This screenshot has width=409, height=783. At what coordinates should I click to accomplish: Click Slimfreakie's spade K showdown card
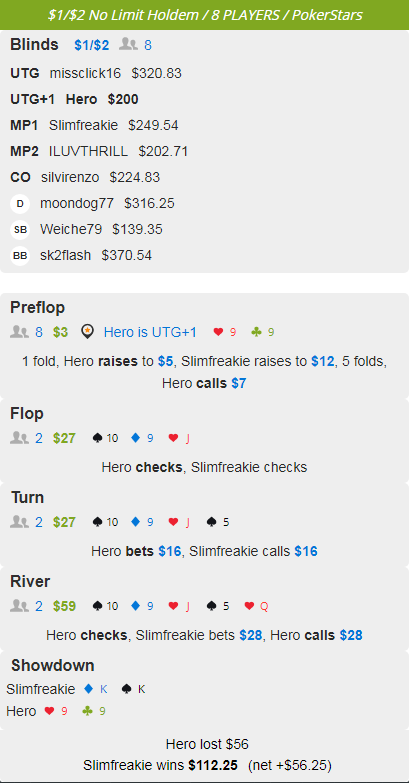[133, 689]
